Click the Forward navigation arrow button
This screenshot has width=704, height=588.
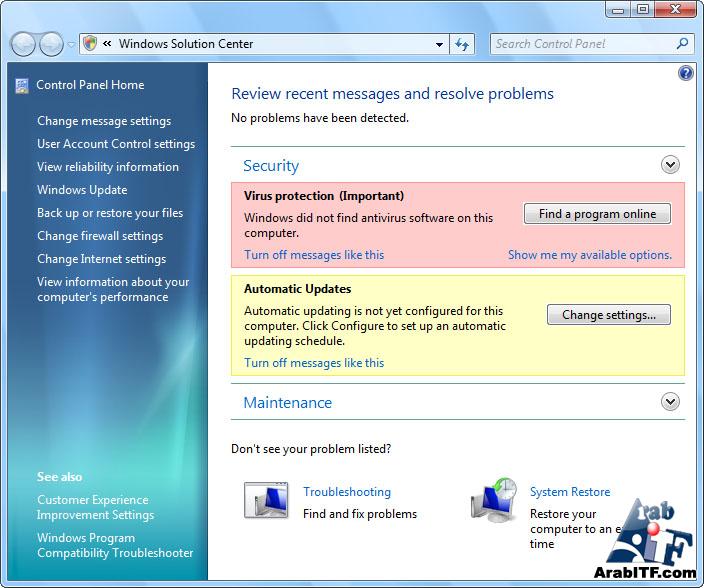[x=51, y=44]
